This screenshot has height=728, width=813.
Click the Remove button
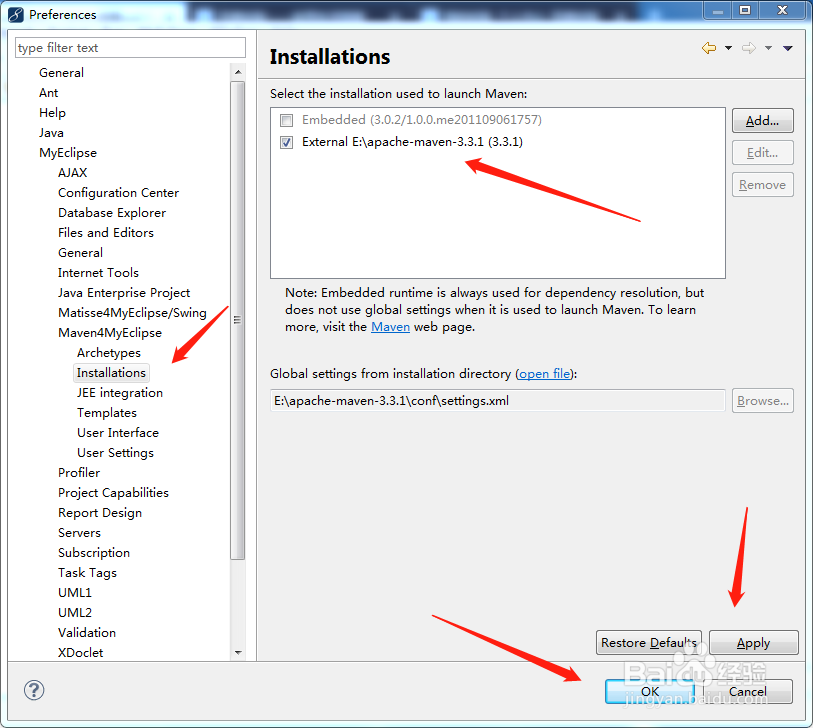(763, 185)
